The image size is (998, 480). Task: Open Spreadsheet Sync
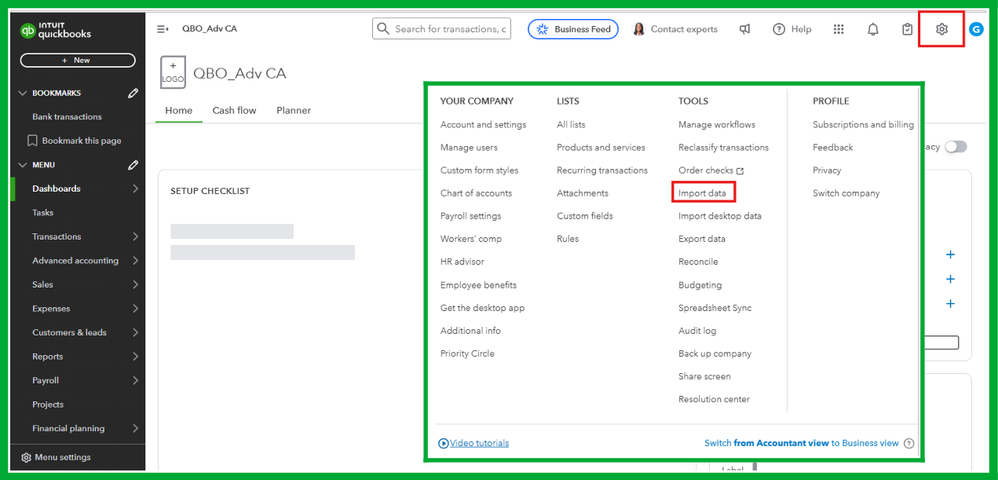(x=715, y=307)
